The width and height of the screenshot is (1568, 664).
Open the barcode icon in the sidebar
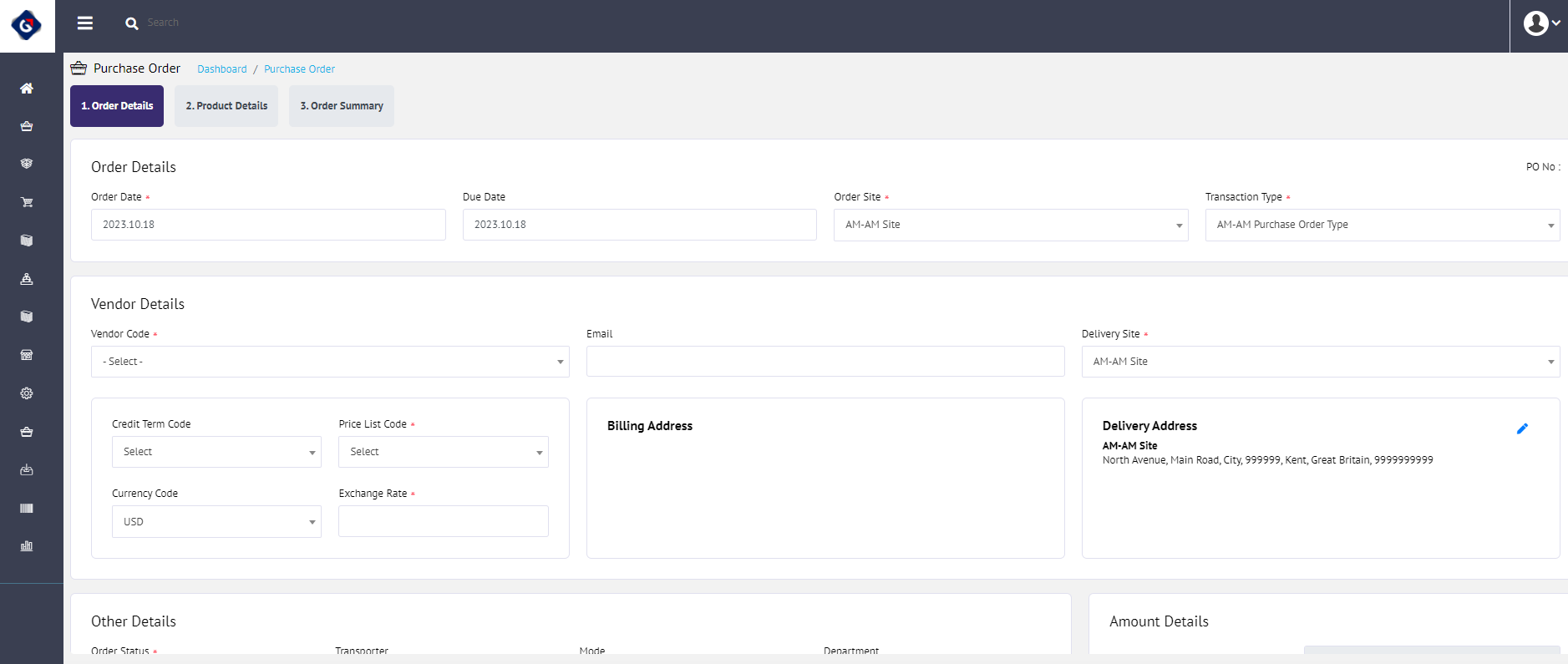[27, 508]
